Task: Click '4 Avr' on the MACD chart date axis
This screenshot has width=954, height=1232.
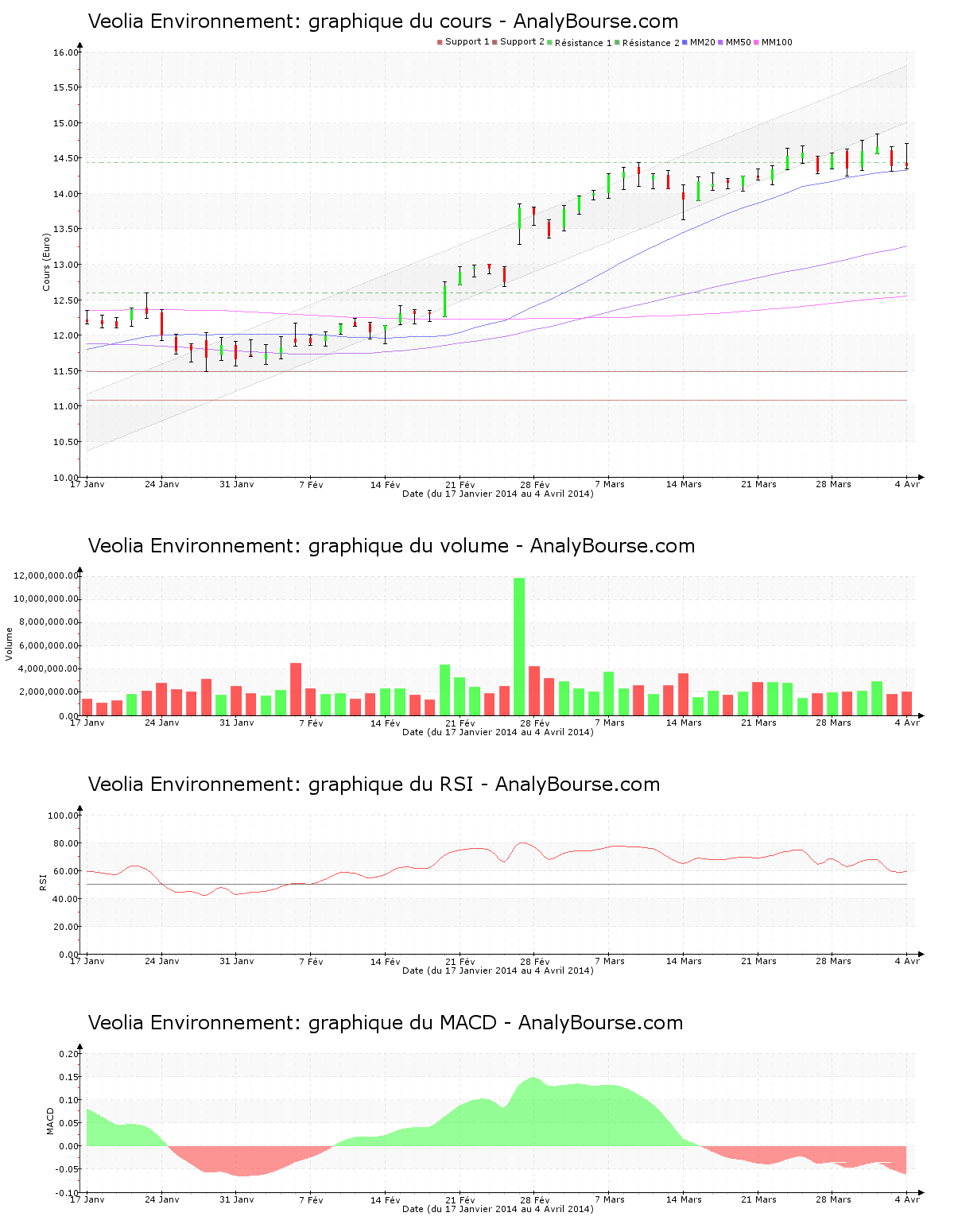Action: [x=907, y=1199]
